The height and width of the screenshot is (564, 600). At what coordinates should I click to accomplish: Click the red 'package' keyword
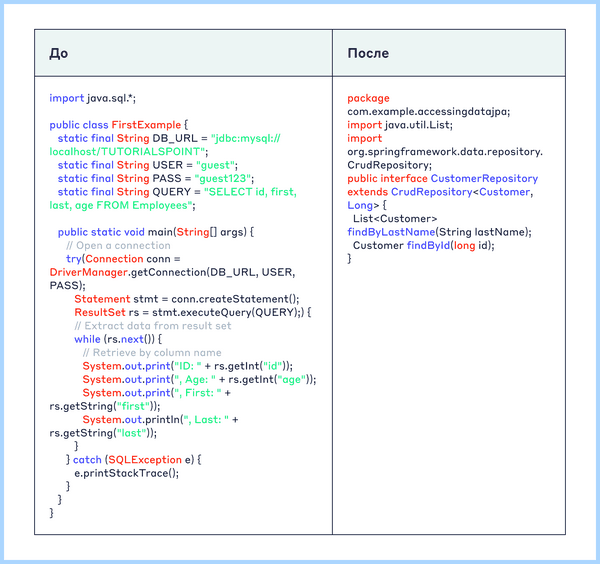[x=368, y=98]
